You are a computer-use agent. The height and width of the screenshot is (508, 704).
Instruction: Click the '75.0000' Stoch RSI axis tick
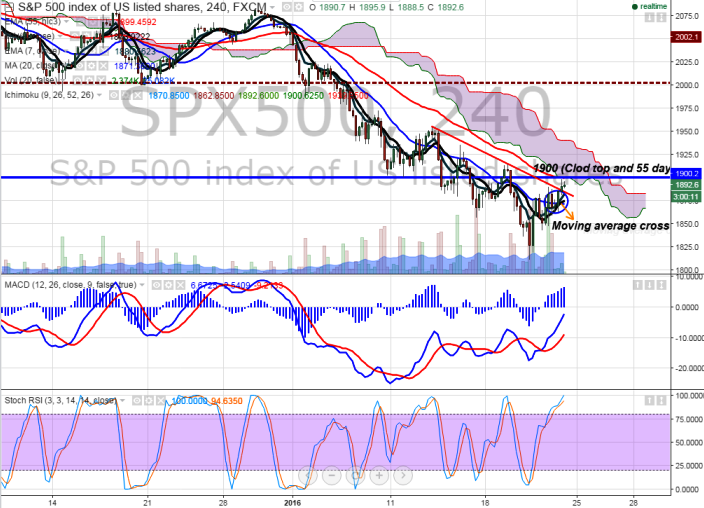689,419
